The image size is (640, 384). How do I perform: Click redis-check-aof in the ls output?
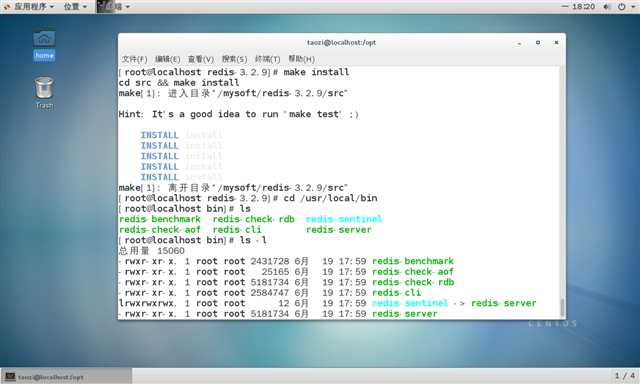point(160,230)
